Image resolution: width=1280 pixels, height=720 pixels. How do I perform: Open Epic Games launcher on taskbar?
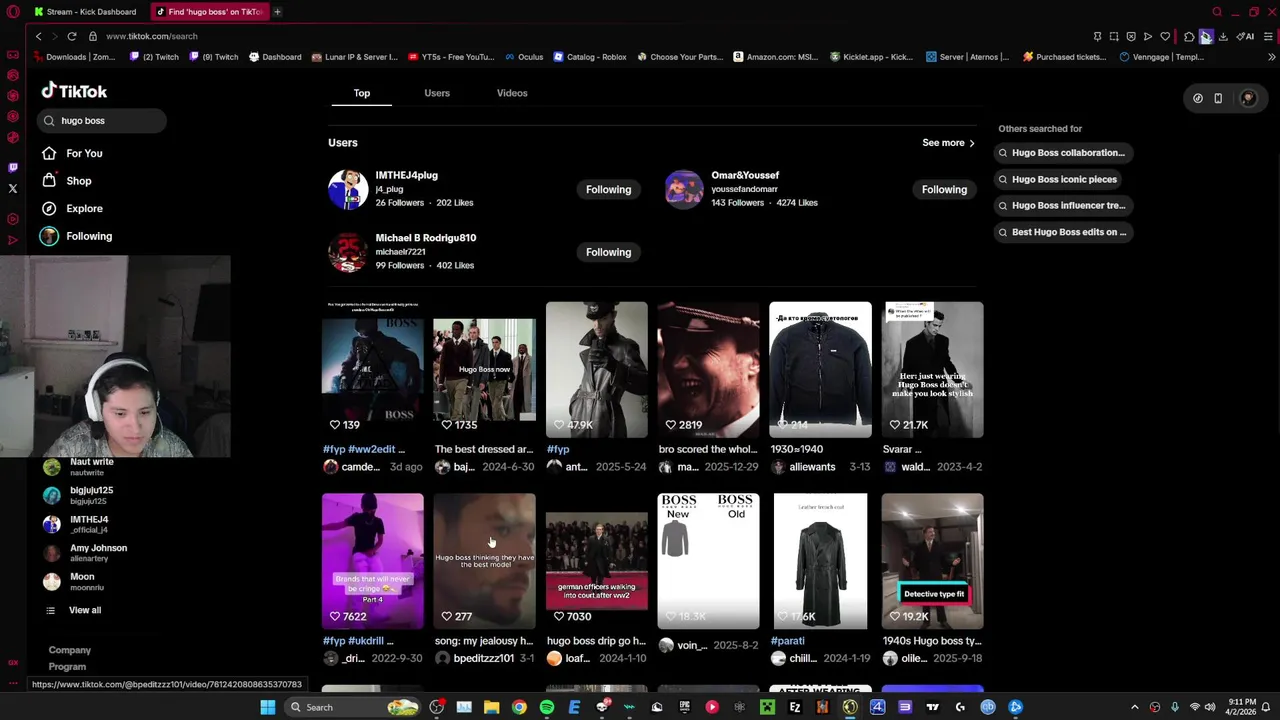click(685, 707)
